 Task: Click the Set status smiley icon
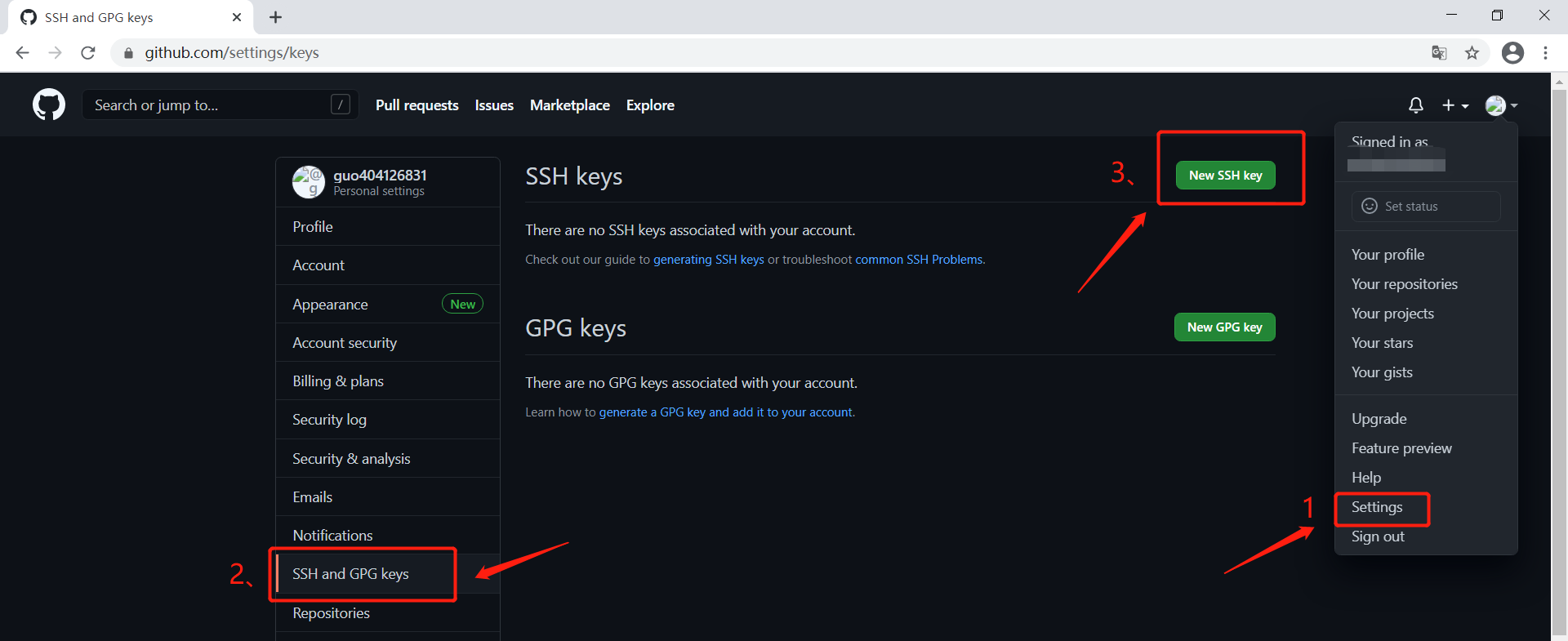[x=1370, y=206]
